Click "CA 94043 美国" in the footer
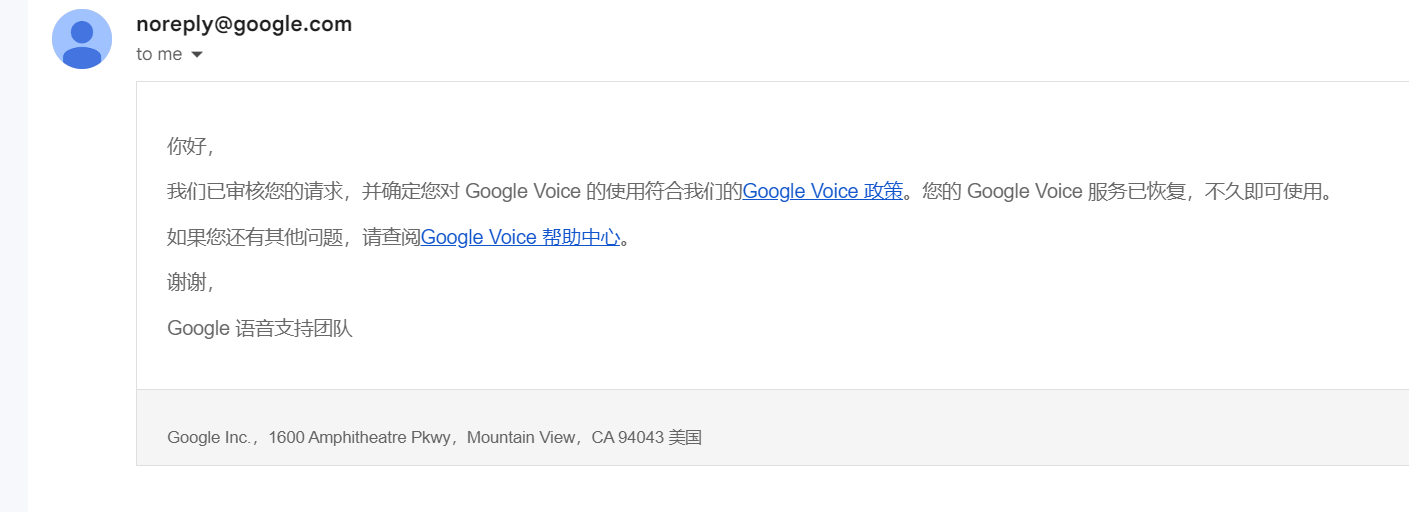 647,437
